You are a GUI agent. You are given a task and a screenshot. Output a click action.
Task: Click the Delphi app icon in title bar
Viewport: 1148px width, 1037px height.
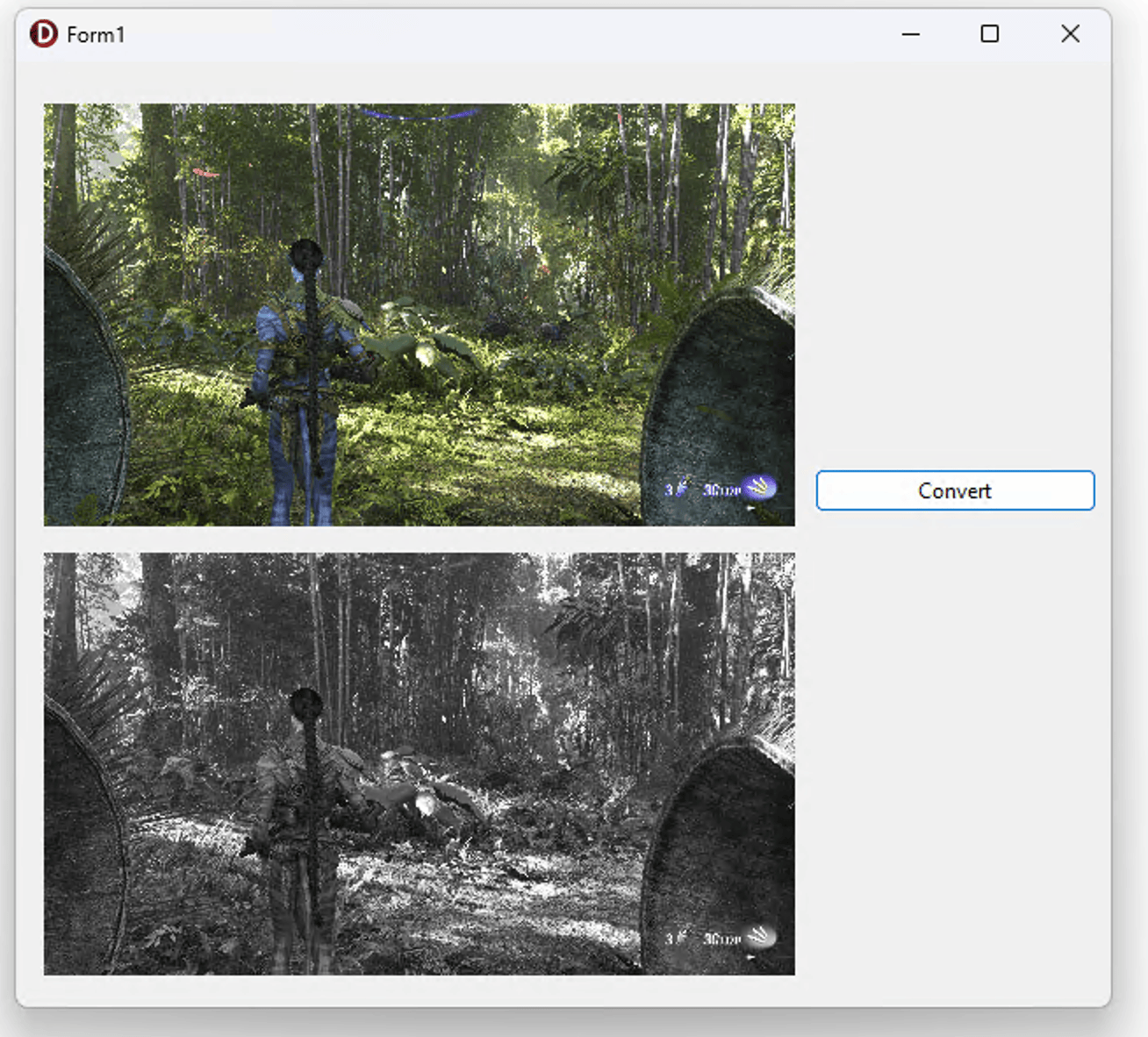coord(43,34)
